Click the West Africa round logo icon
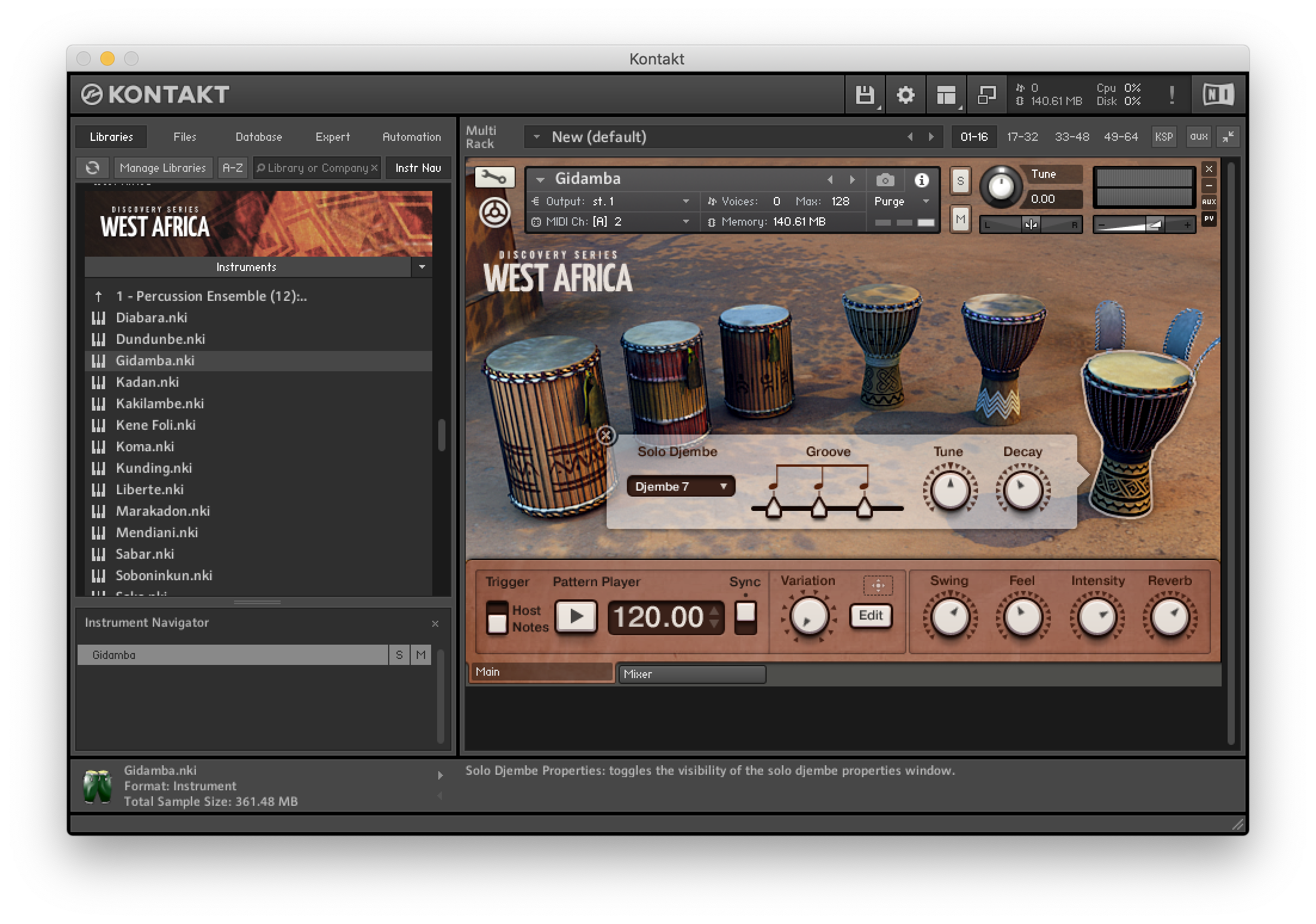The width and height of the screenshot is (1316, 924). tap(494, 213)
